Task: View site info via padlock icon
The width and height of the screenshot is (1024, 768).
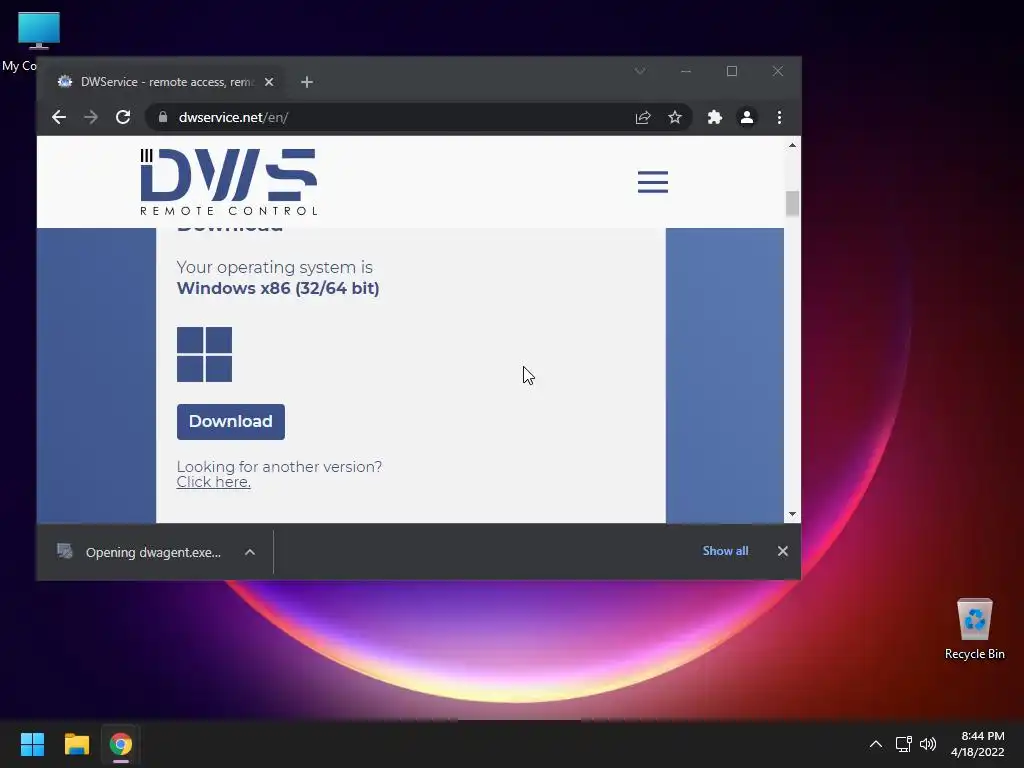Action: click(x=163, y=117)
